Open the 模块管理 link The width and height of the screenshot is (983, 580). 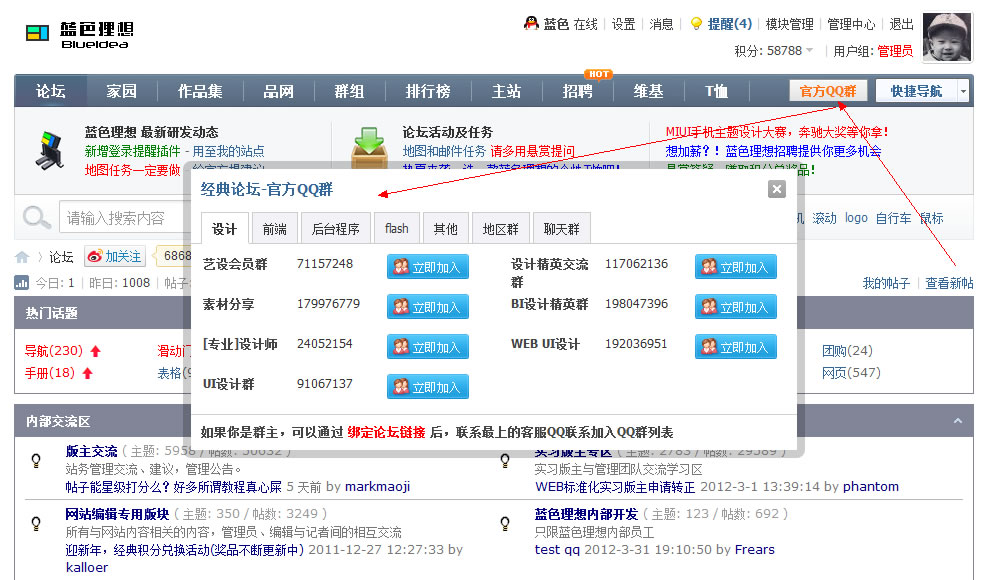[789, 24]
